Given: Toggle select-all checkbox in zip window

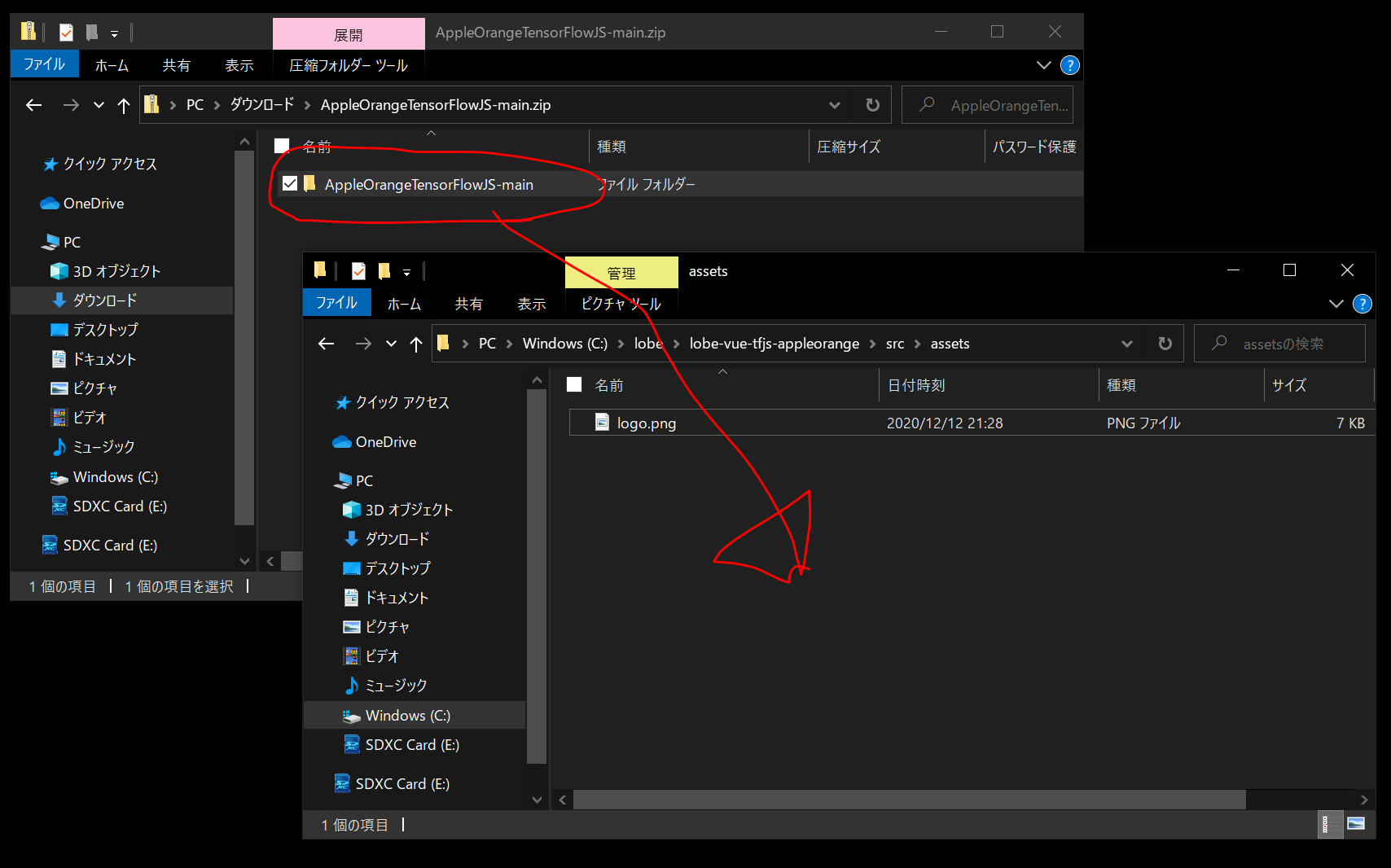Looking at the screenshot, I should click(282, 146).
